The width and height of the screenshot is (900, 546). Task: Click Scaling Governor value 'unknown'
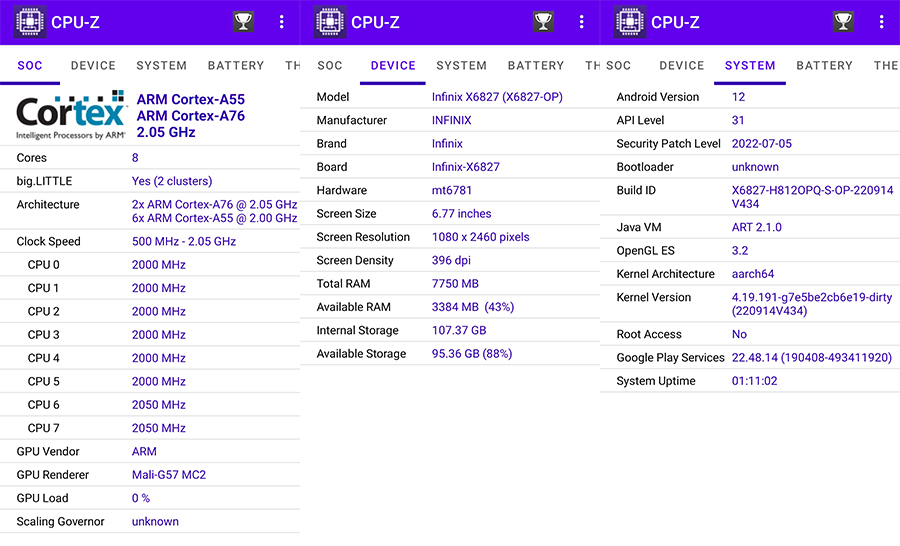click(x=155, y=522)
